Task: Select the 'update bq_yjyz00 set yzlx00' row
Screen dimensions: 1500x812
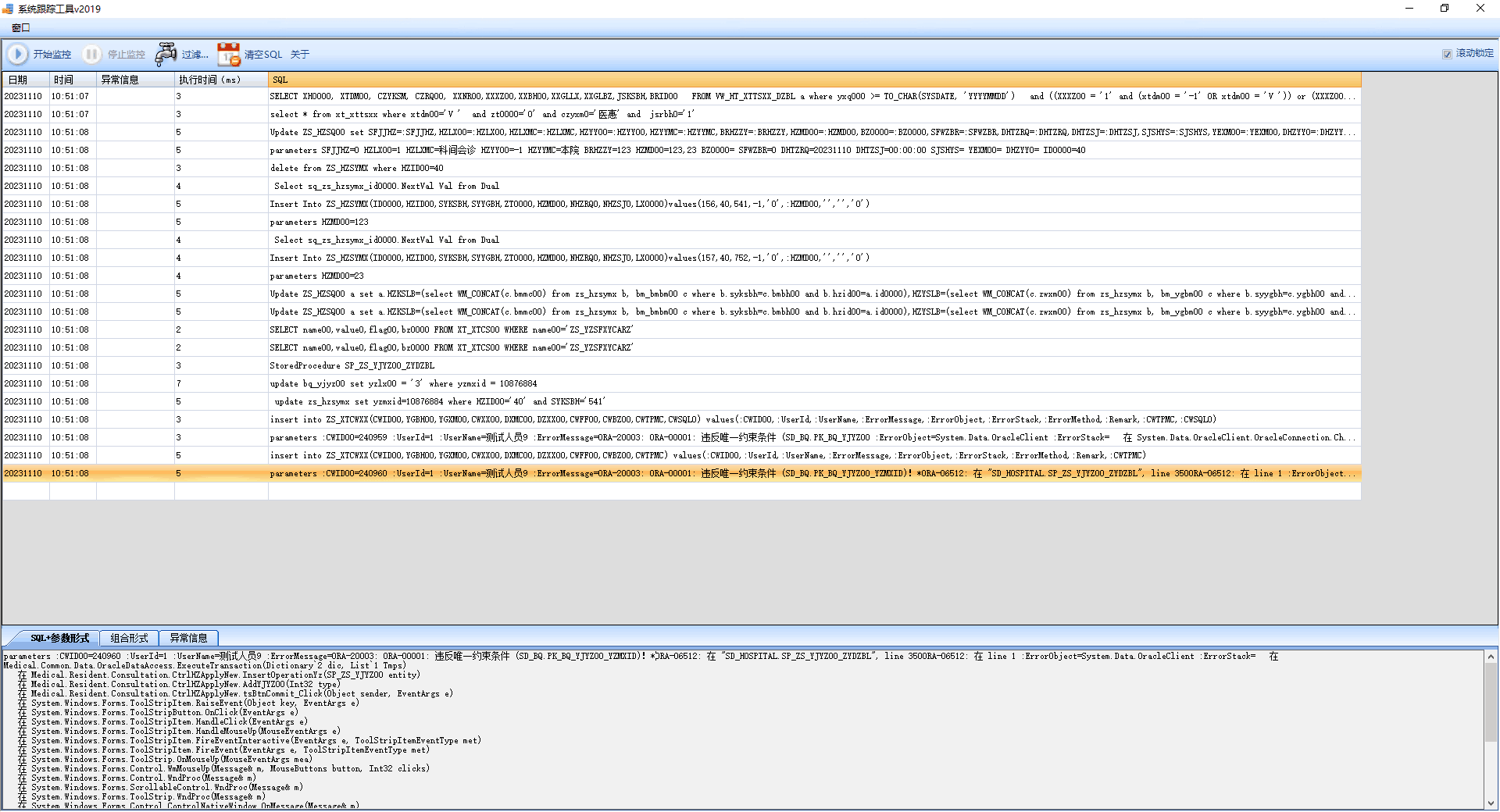Action: click(681, 383)
